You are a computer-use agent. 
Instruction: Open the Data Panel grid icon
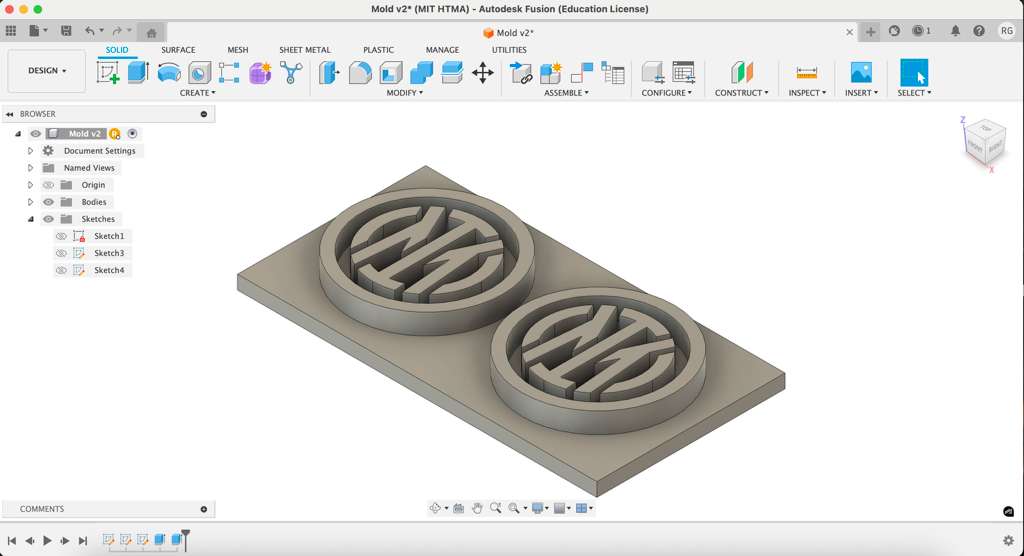click(10, 31)
